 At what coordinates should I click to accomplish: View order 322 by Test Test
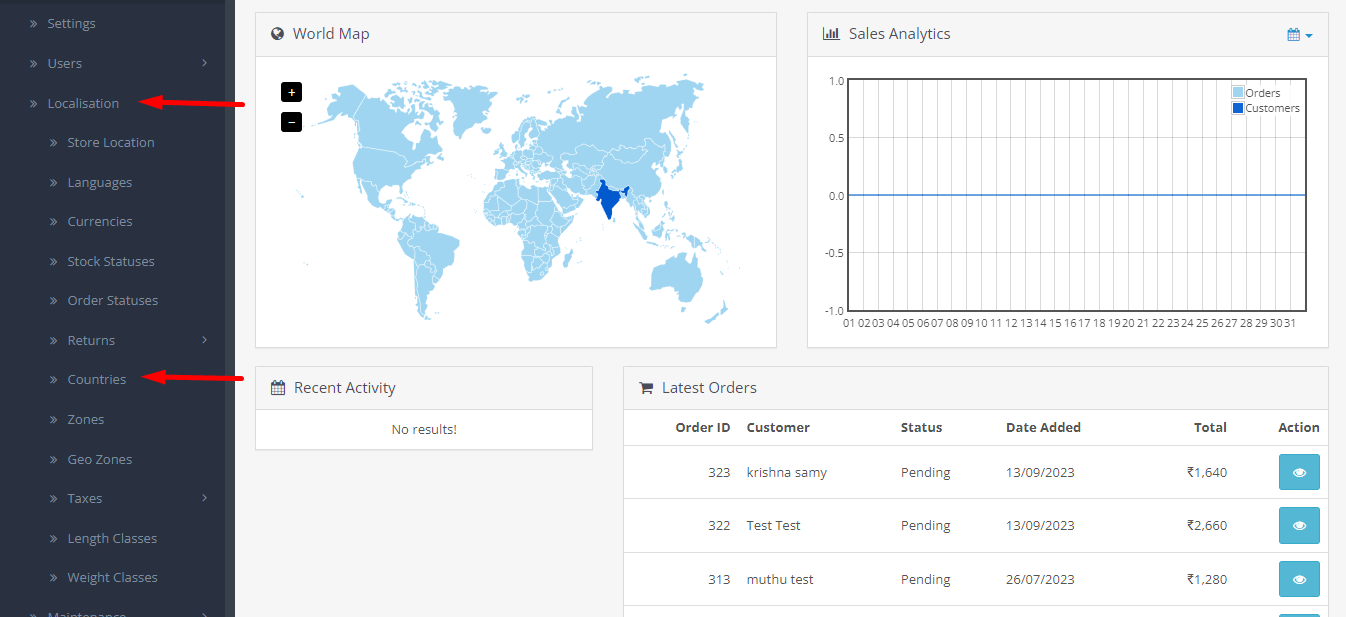[1299, 525]
